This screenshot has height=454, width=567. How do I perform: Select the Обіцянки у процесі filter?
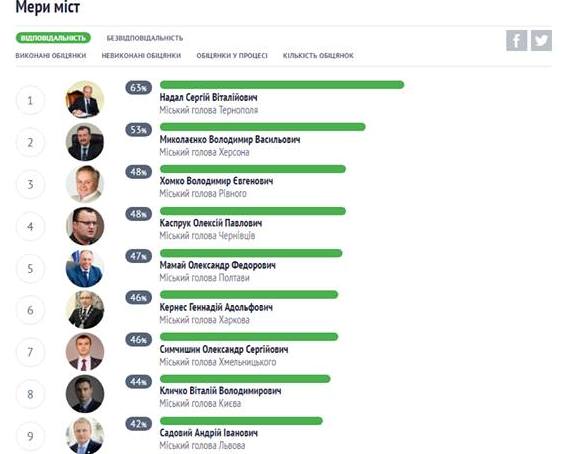[x=232, y=56]
